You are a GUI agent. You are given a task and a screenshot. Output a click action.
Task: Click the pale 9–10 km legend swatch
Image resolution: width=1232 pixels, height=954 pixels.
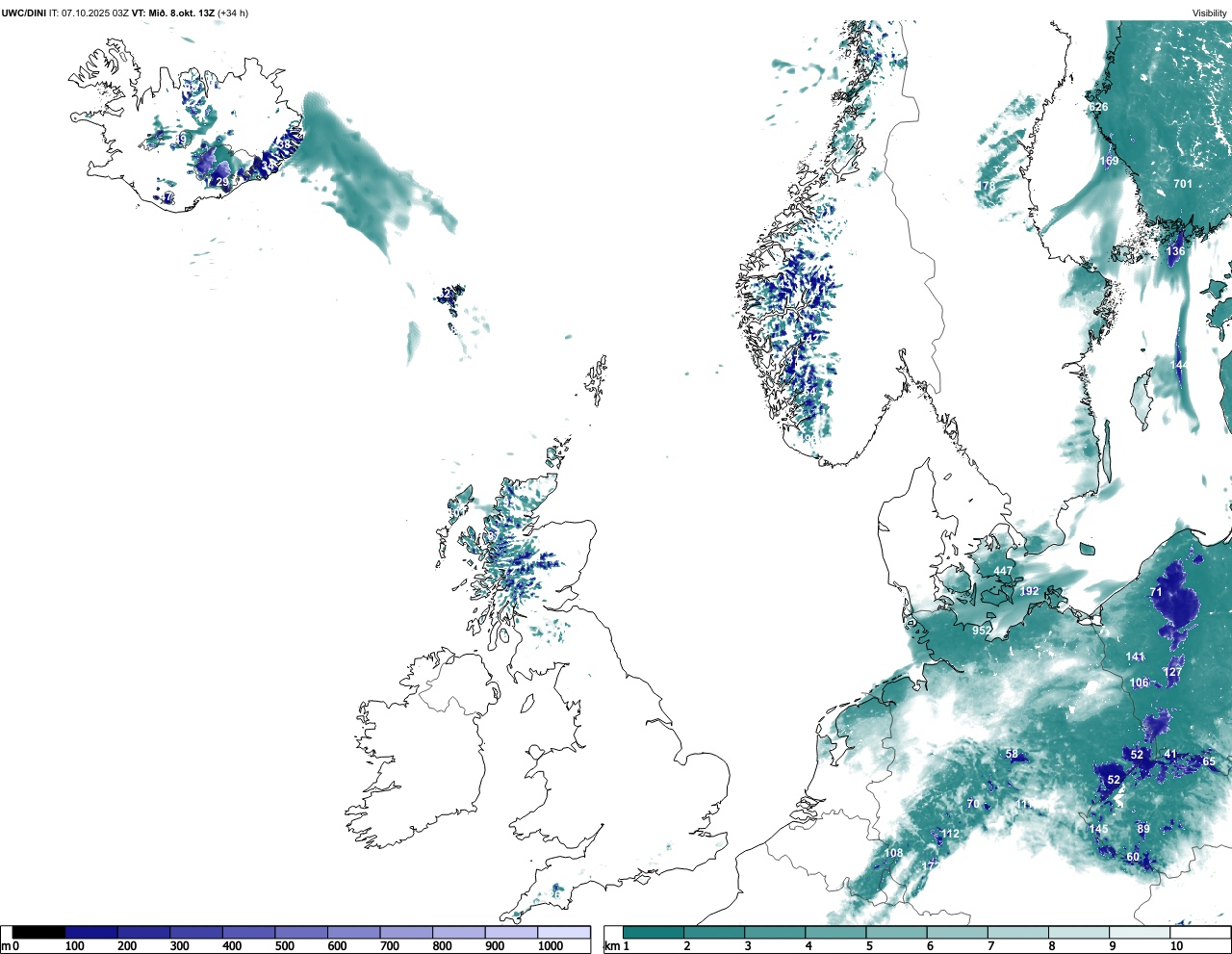tap(1140, 932)
